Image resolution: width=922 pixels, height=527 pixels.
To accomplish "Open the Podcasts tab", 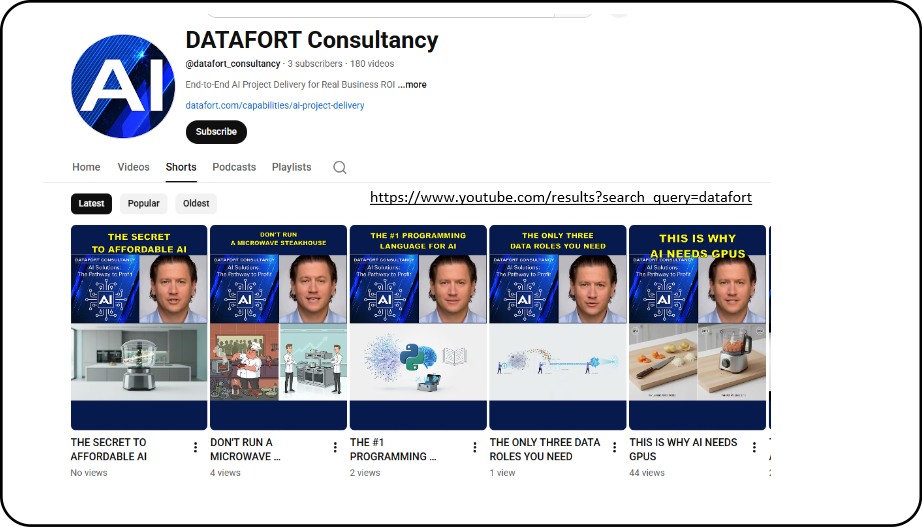I will (x=234, y=167).
